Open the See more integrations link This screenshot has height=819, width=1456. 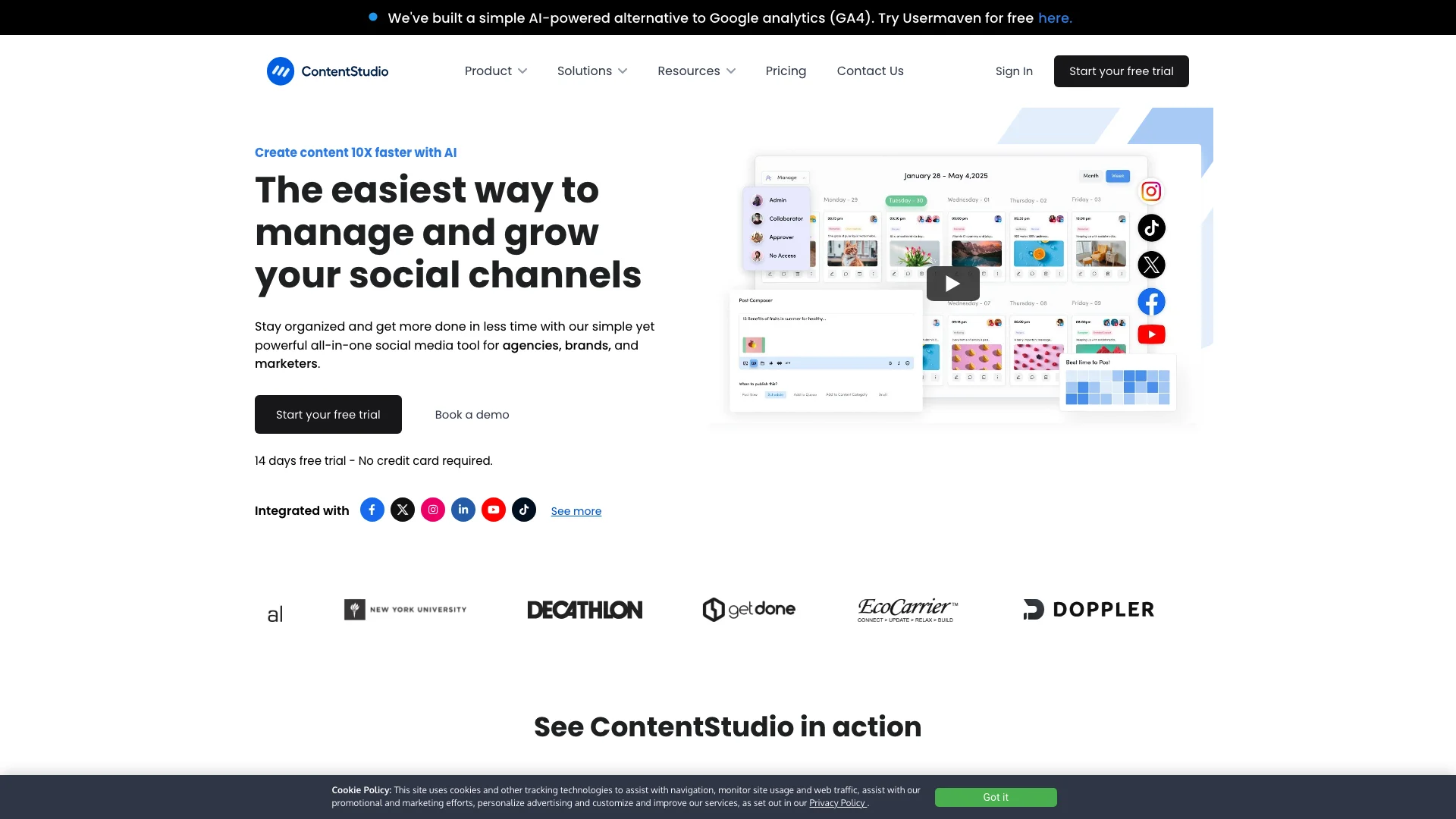(x=576, y=511)
